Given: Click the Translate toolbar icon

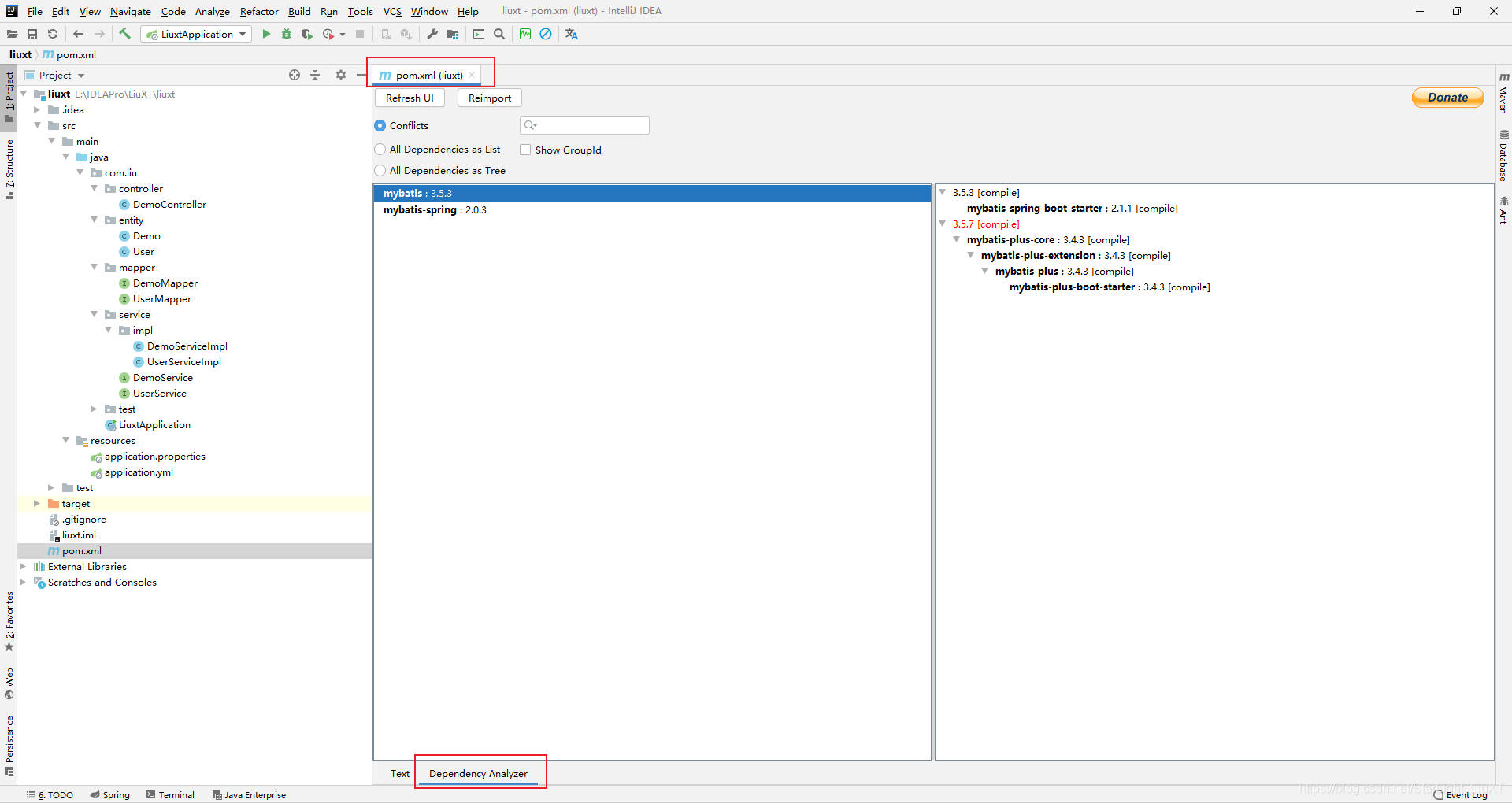Looking at the screenshot, I should [x=572, y=34].
